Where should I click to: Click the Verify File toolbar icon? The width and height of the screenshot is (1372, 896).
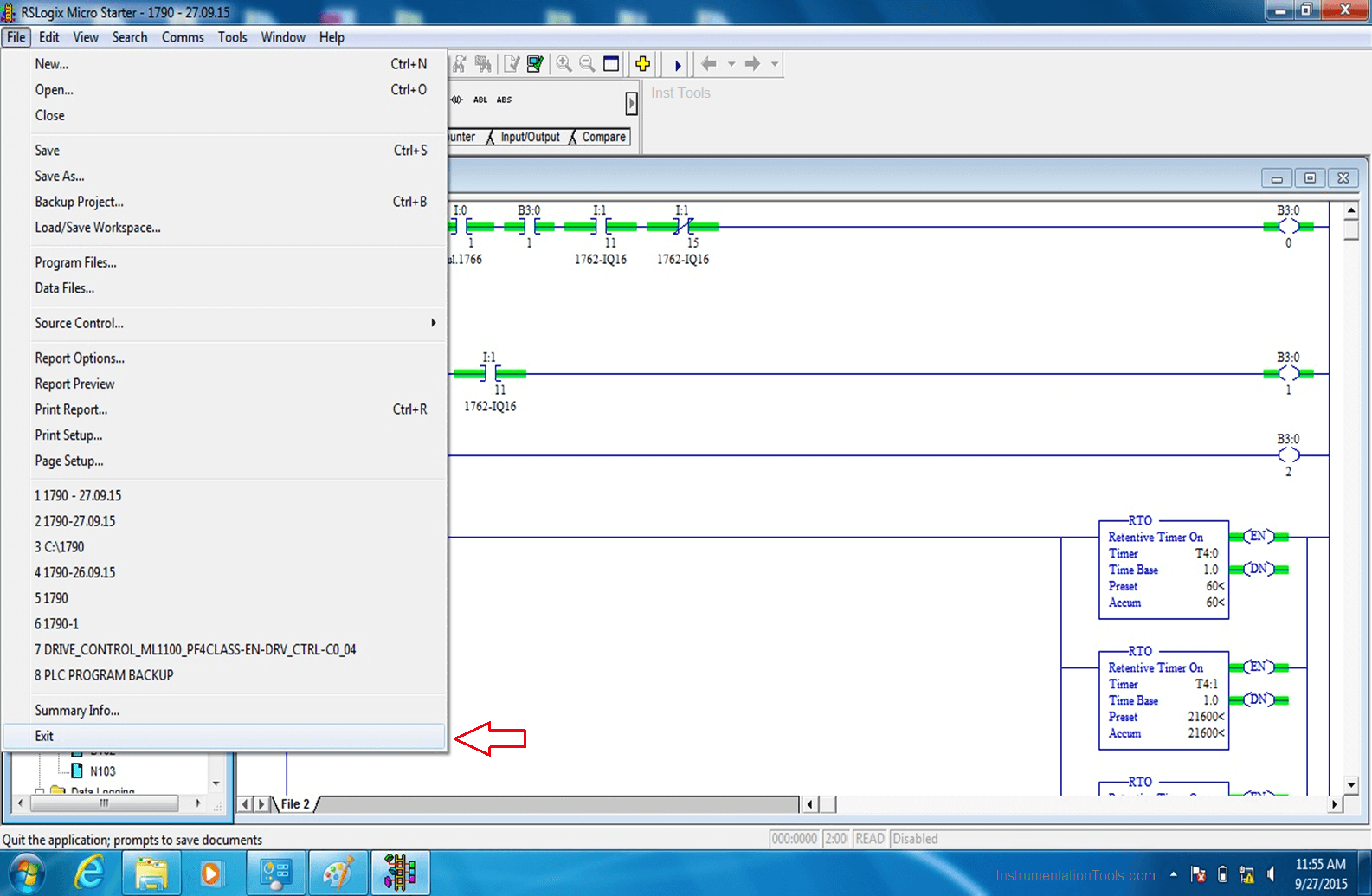(512, 63)
